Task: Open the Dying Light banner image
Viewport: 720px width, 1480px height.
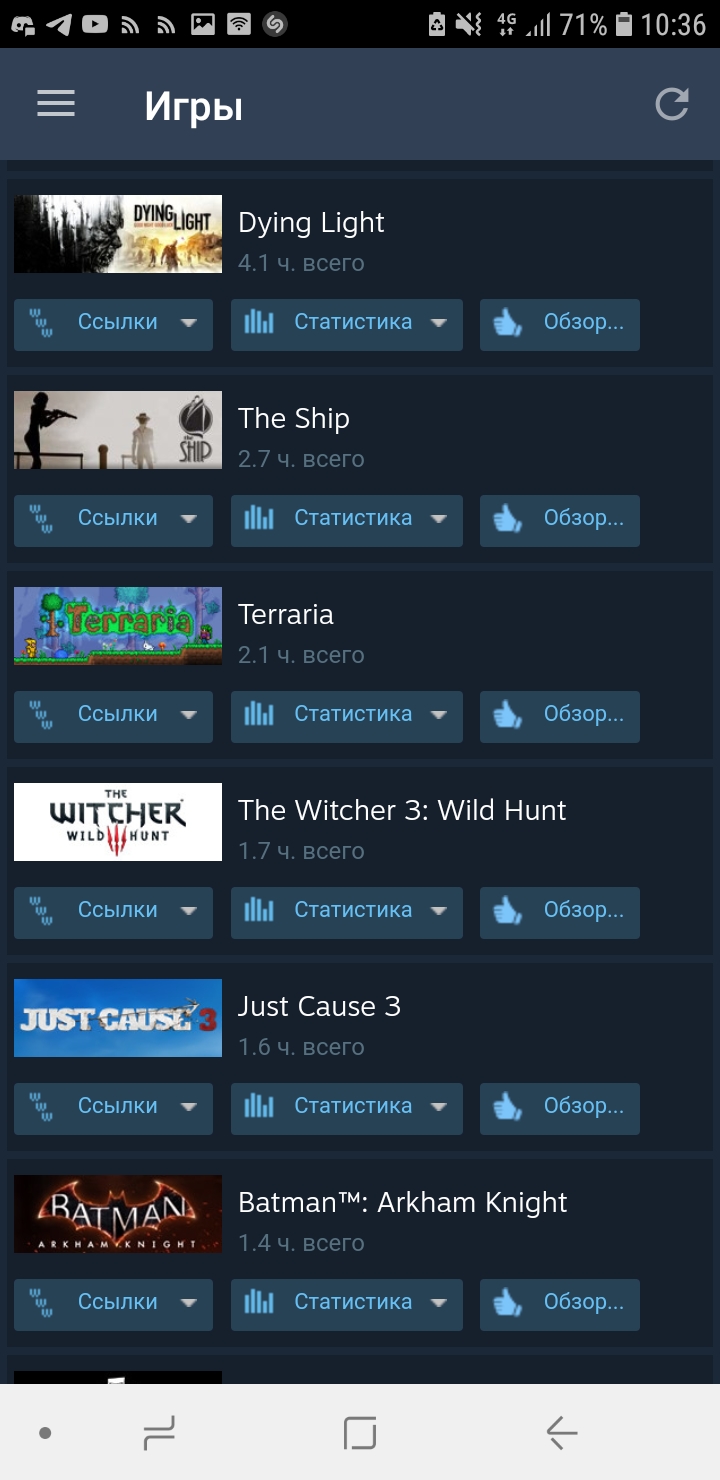Action: [118, 234]
